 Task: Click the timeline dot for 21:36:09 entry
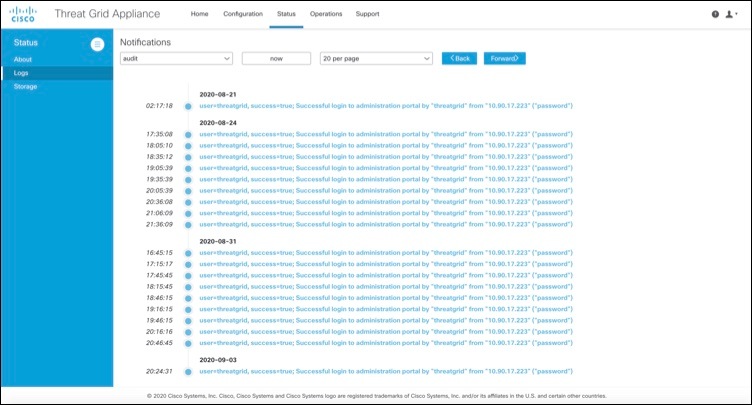188,225
